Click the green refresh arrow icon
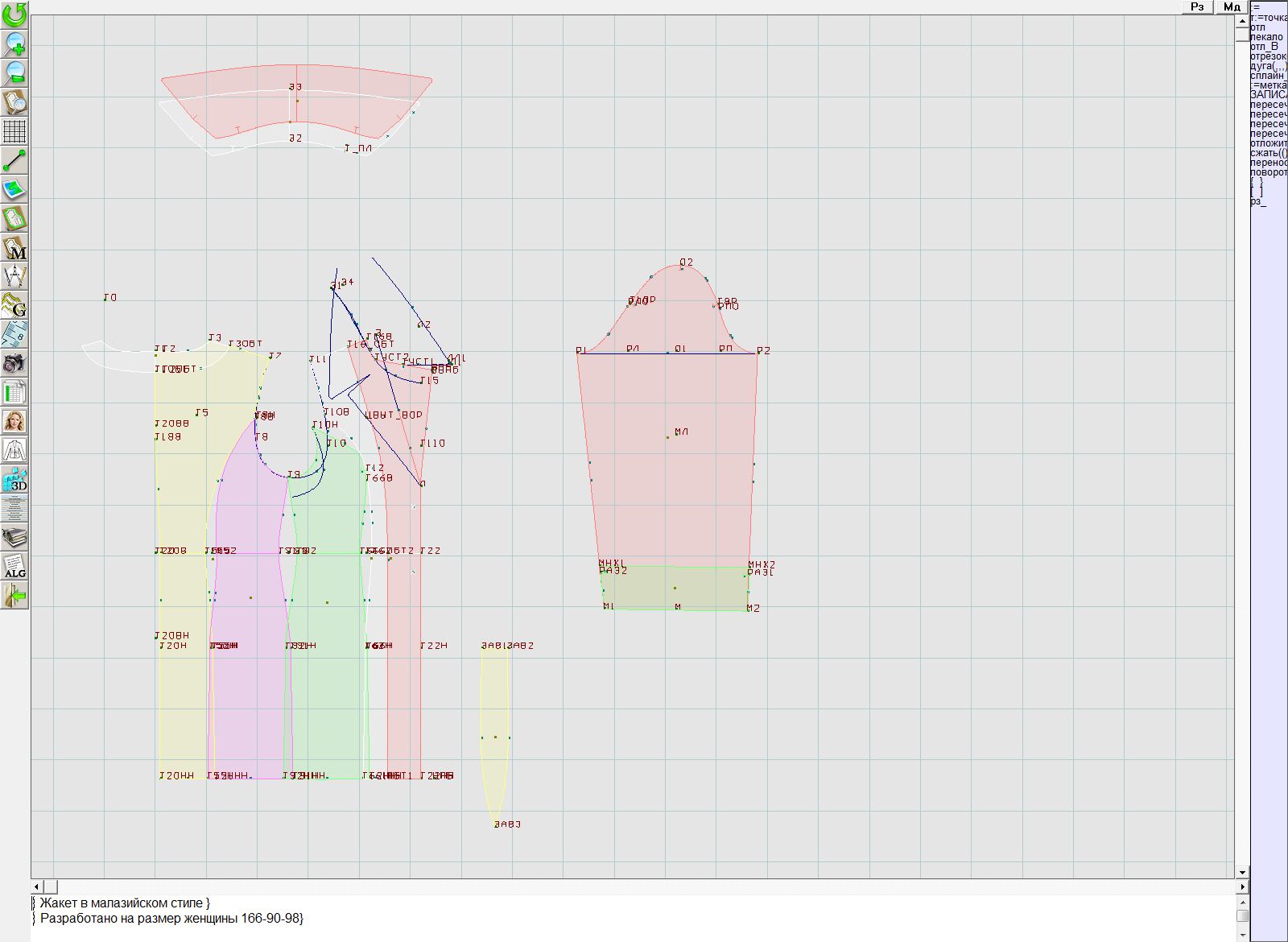Viewport: 1288px width, 942px height. coord(14,14)
